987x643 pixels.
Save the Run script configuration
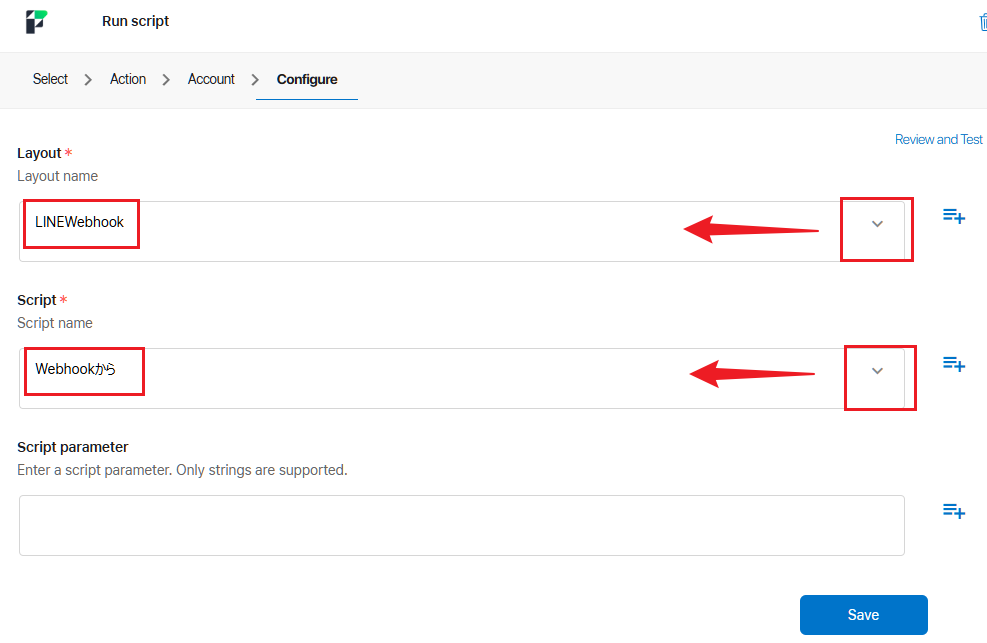(863, 614)
